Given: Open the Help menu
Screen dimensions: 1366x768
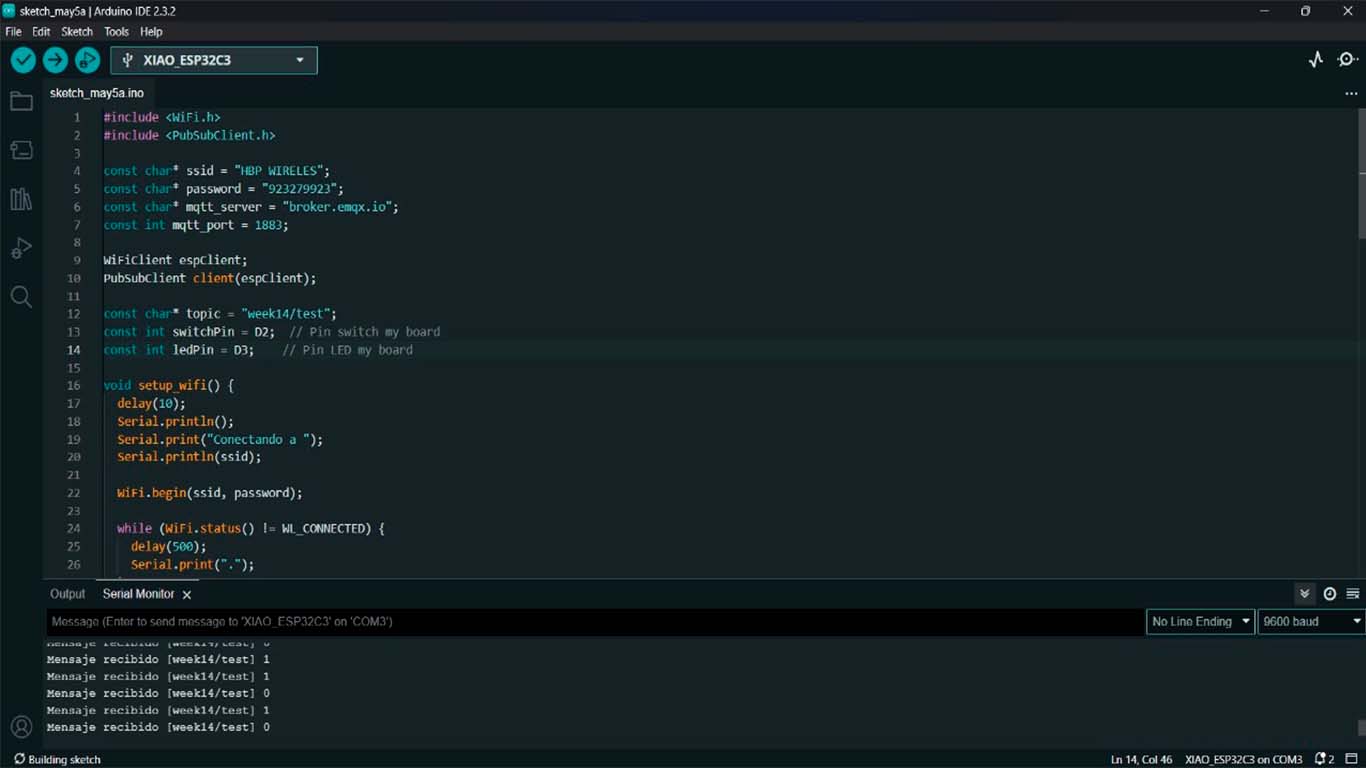Looking at the screenshot, I should pyautogui.click(x=151, y=32).
